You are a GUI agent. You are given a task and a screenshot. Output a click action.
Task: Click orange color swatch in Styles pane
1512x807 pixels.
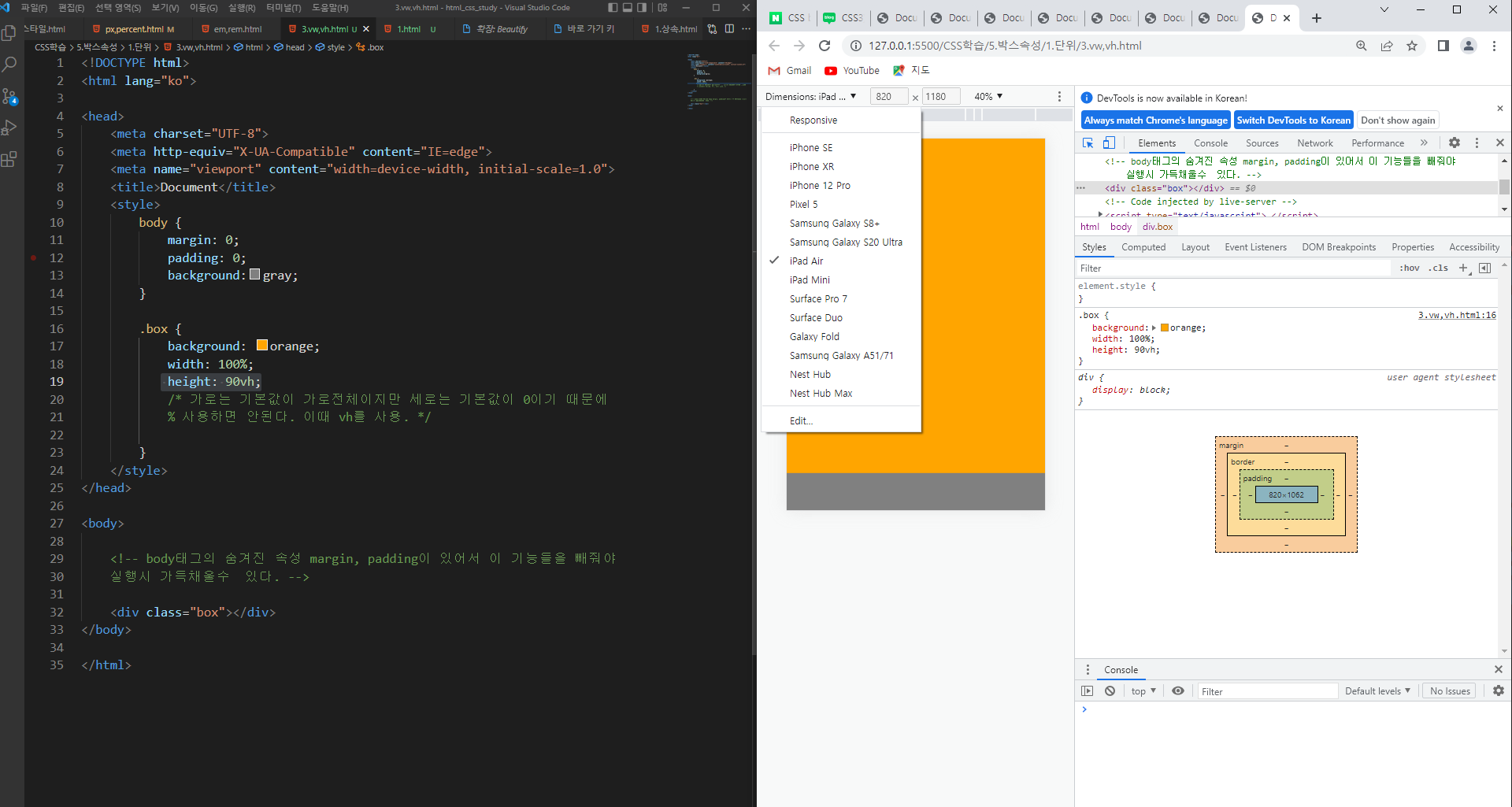1165,328
